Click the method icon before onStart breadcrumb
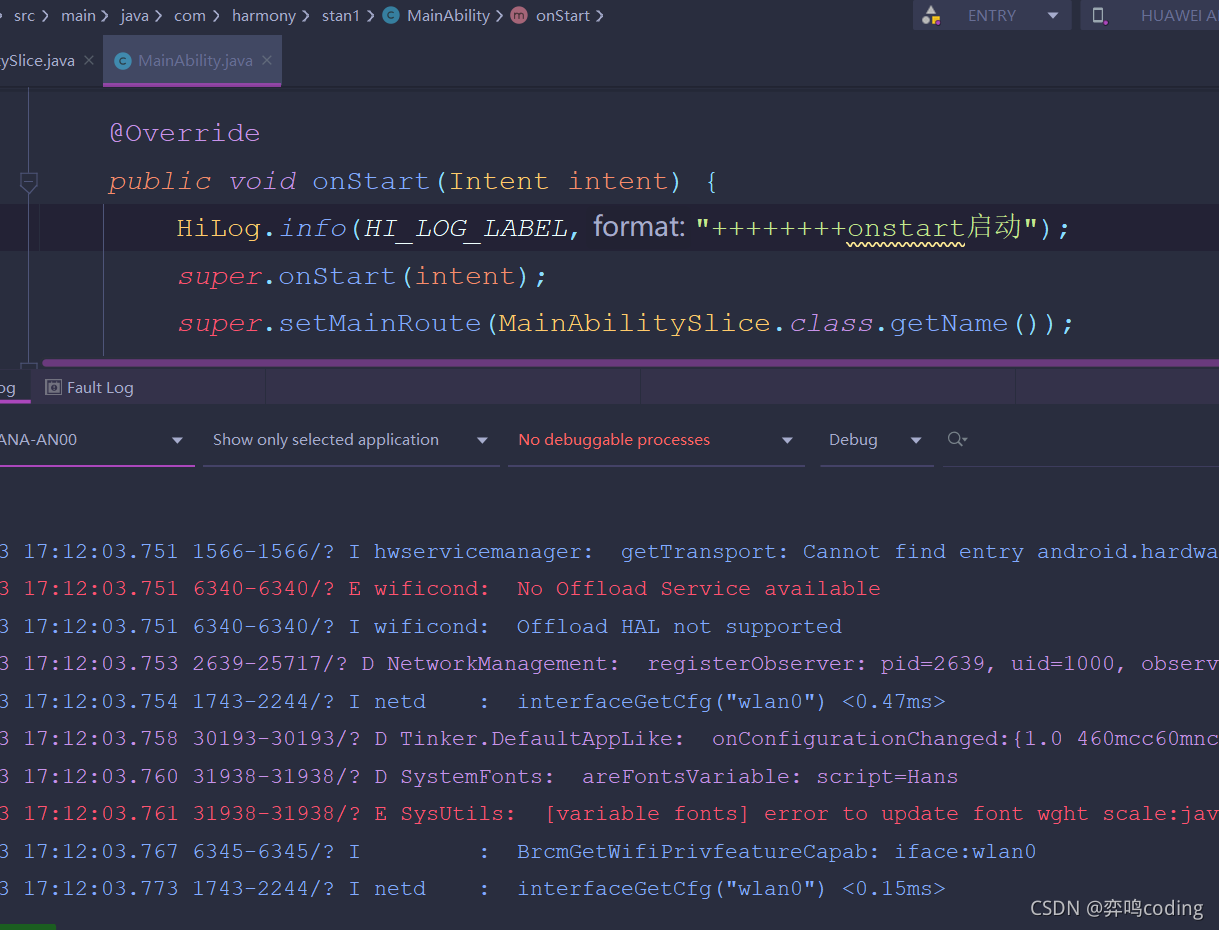The width and height of the screenshot is (1219, 930). pyautogui.click(x=519, y=15)
